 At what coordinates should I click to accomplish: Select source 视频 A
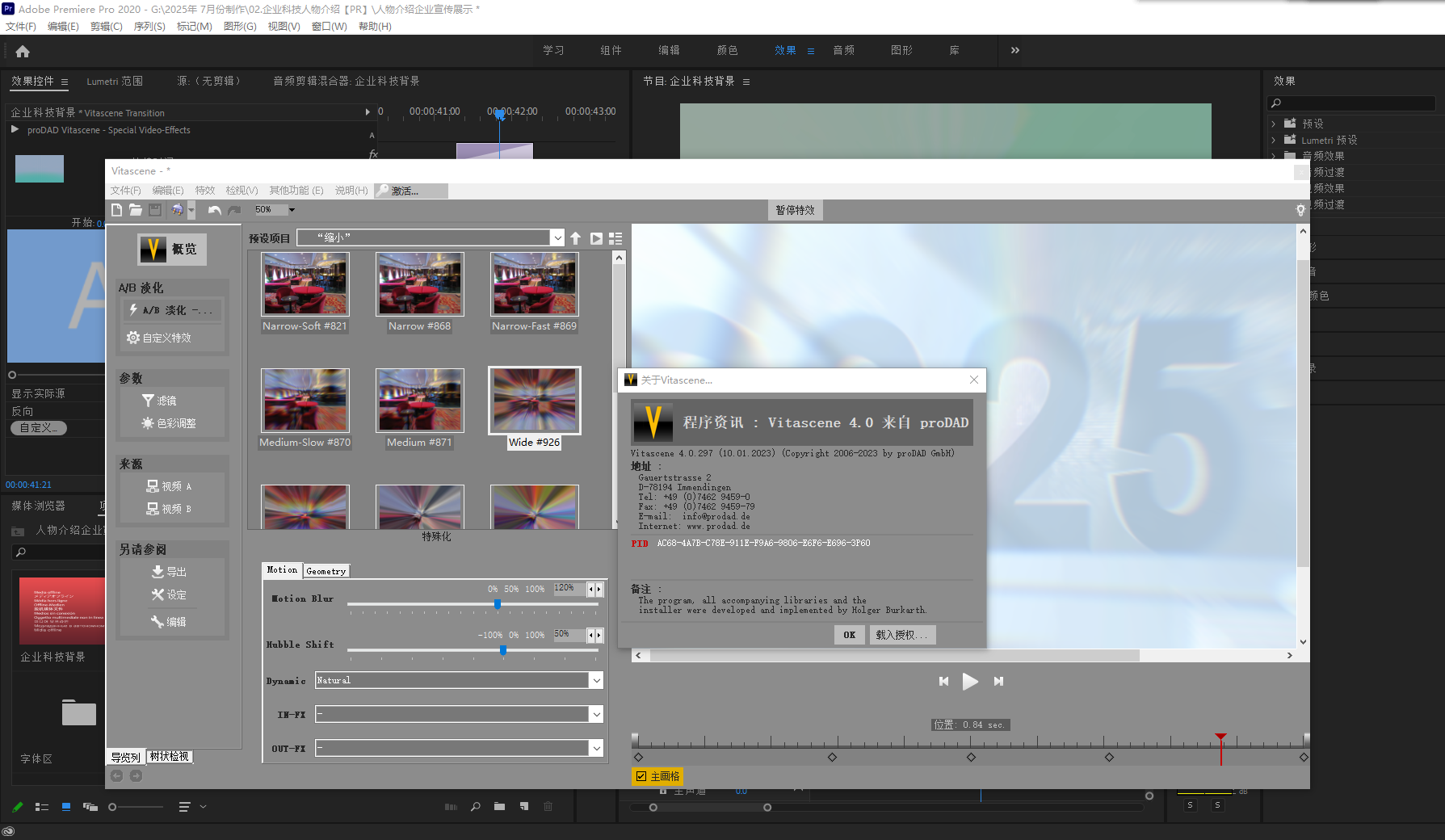[x=169, y=486]
